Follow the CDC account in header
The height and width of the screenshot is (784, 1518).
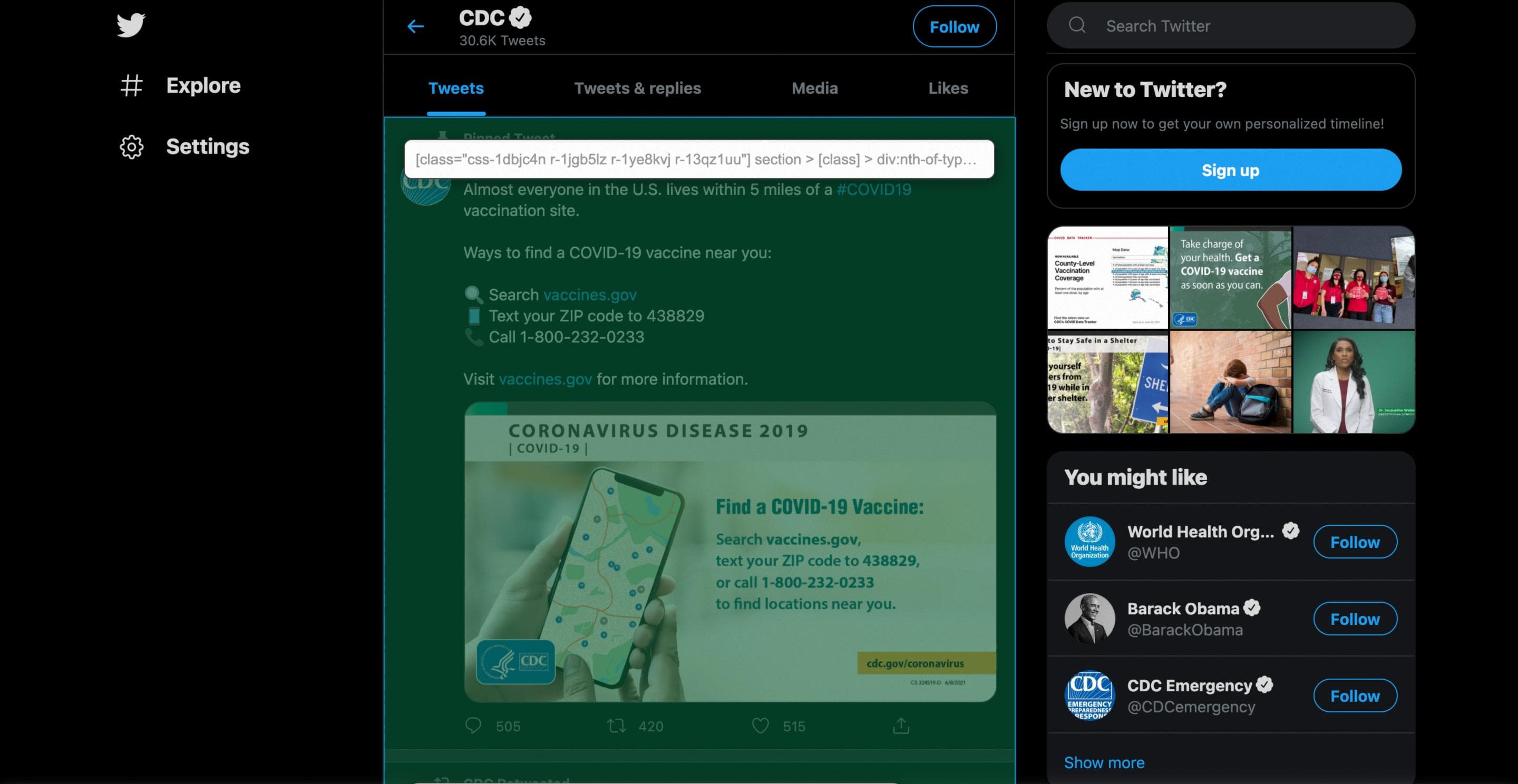(955, 26)
